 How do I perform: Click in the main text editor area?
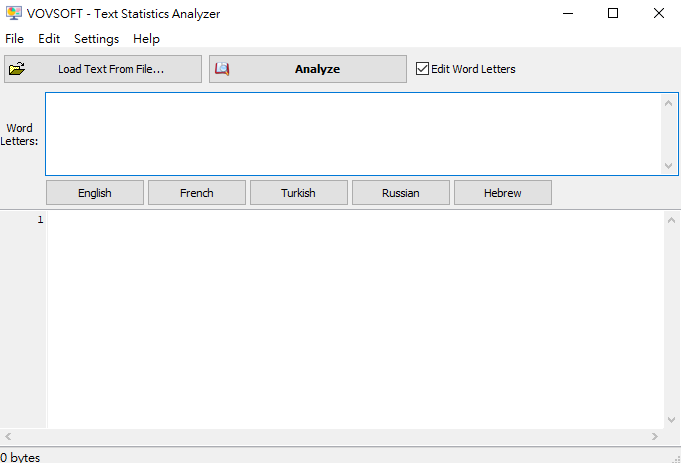pyautogui.click(x=350, y=320)
